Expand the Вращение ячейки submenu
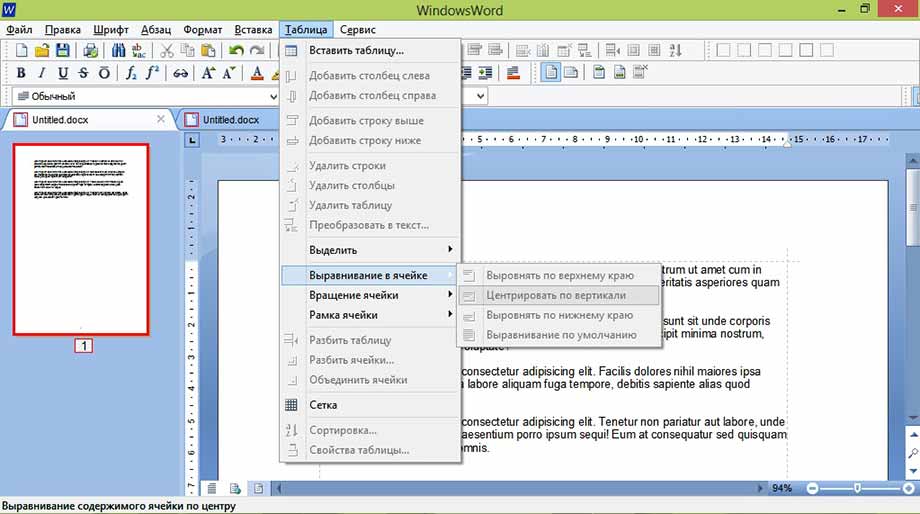The width and height of the screenshot is (920, 514). click(370, 295)
